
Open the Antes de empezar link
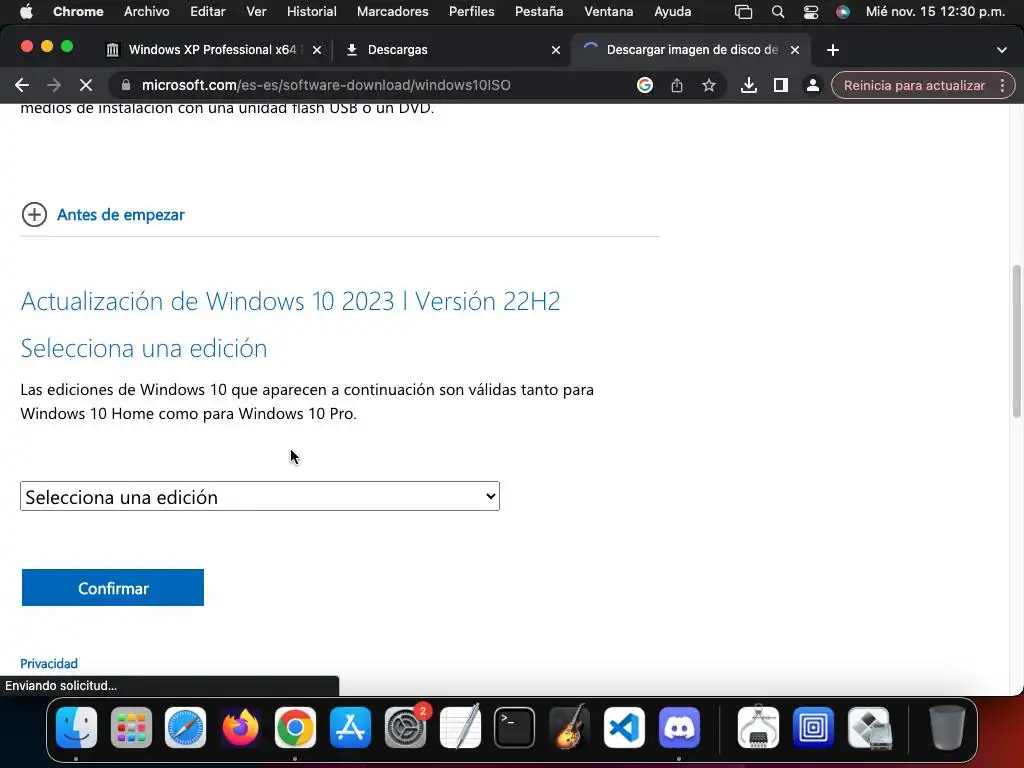tap(121, 214)
